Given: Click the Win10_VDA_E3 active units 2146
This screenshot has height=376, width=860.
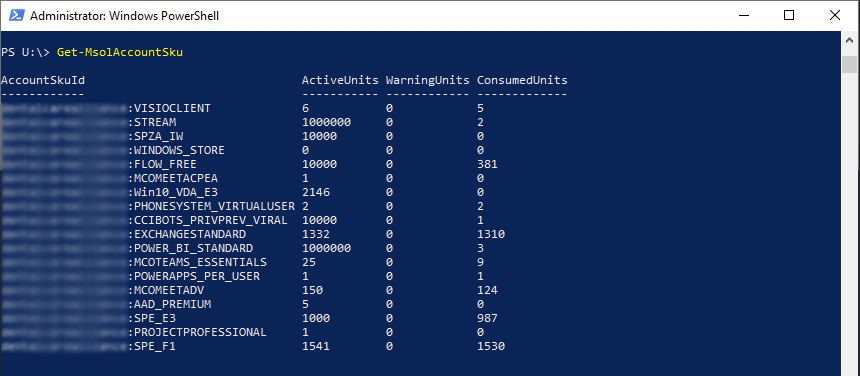Looking at the screenshot, I should (316, 192).
